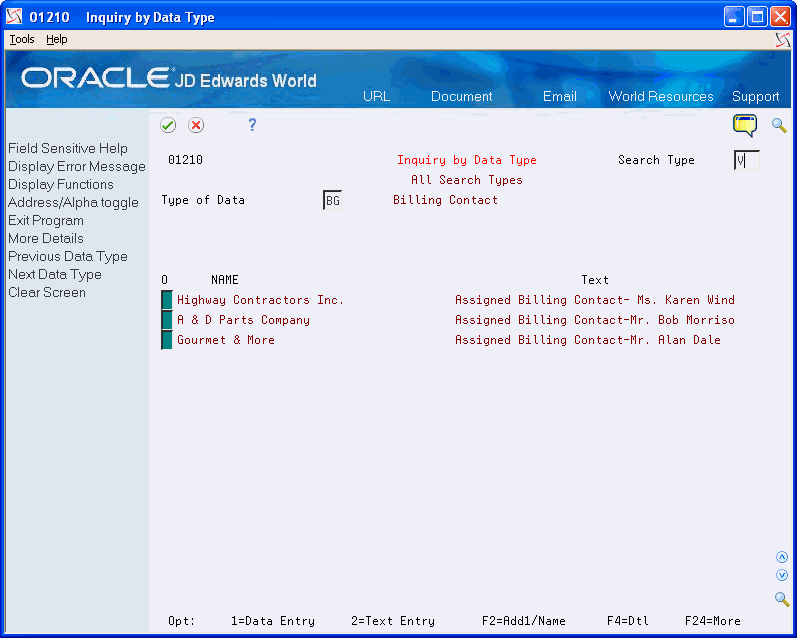Open the blue question mark help icon
This screenshot has width=797, height=638.
252,125
